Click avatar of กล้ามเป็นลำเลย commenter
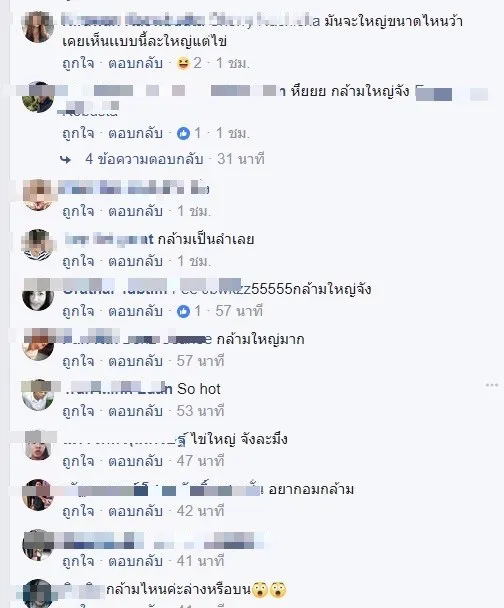The width and height of the screenshot is (504, 608). click(x=38, y=245)
